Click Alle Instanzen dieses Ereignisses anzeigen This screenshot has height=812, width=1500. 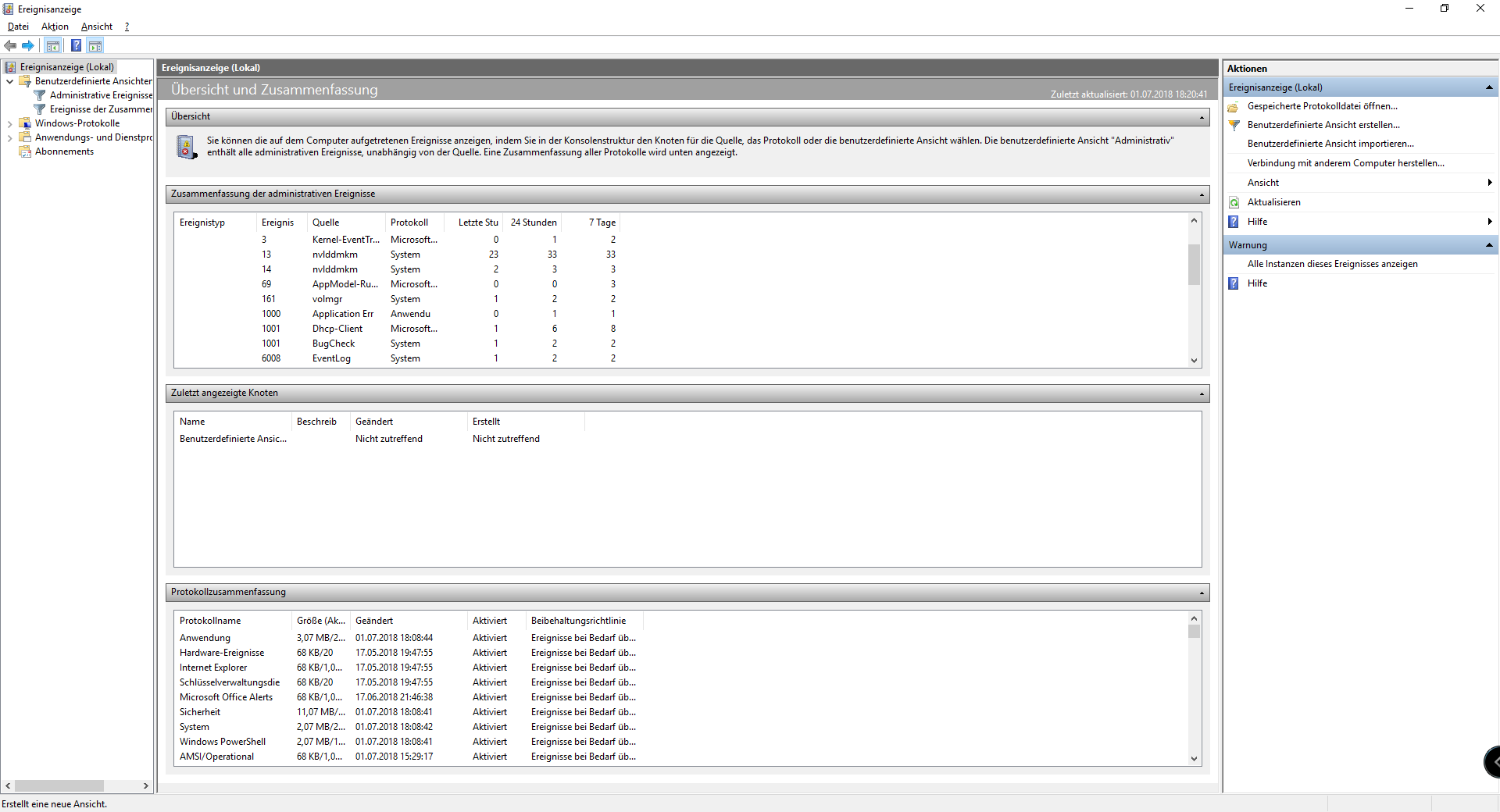click(x=1332, y=264)
